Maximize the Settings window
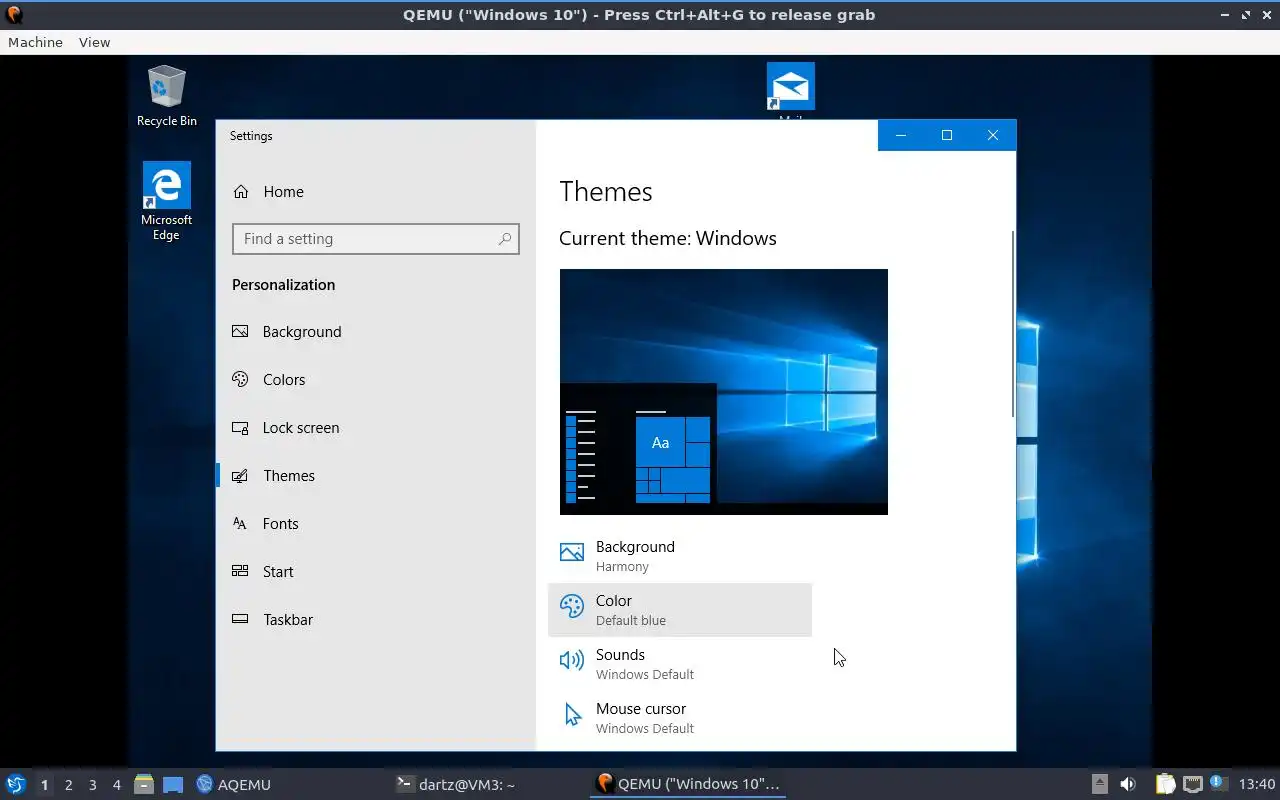The width and height of the screenshot is (1280, 800). click(947, 135)
